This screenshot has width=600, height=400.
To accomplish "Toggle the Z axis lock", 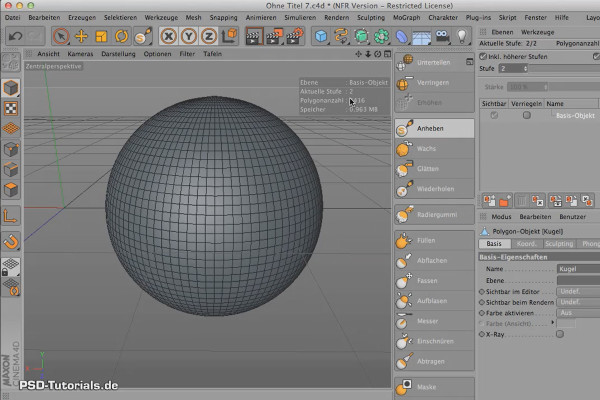I will tap(209, 36).
